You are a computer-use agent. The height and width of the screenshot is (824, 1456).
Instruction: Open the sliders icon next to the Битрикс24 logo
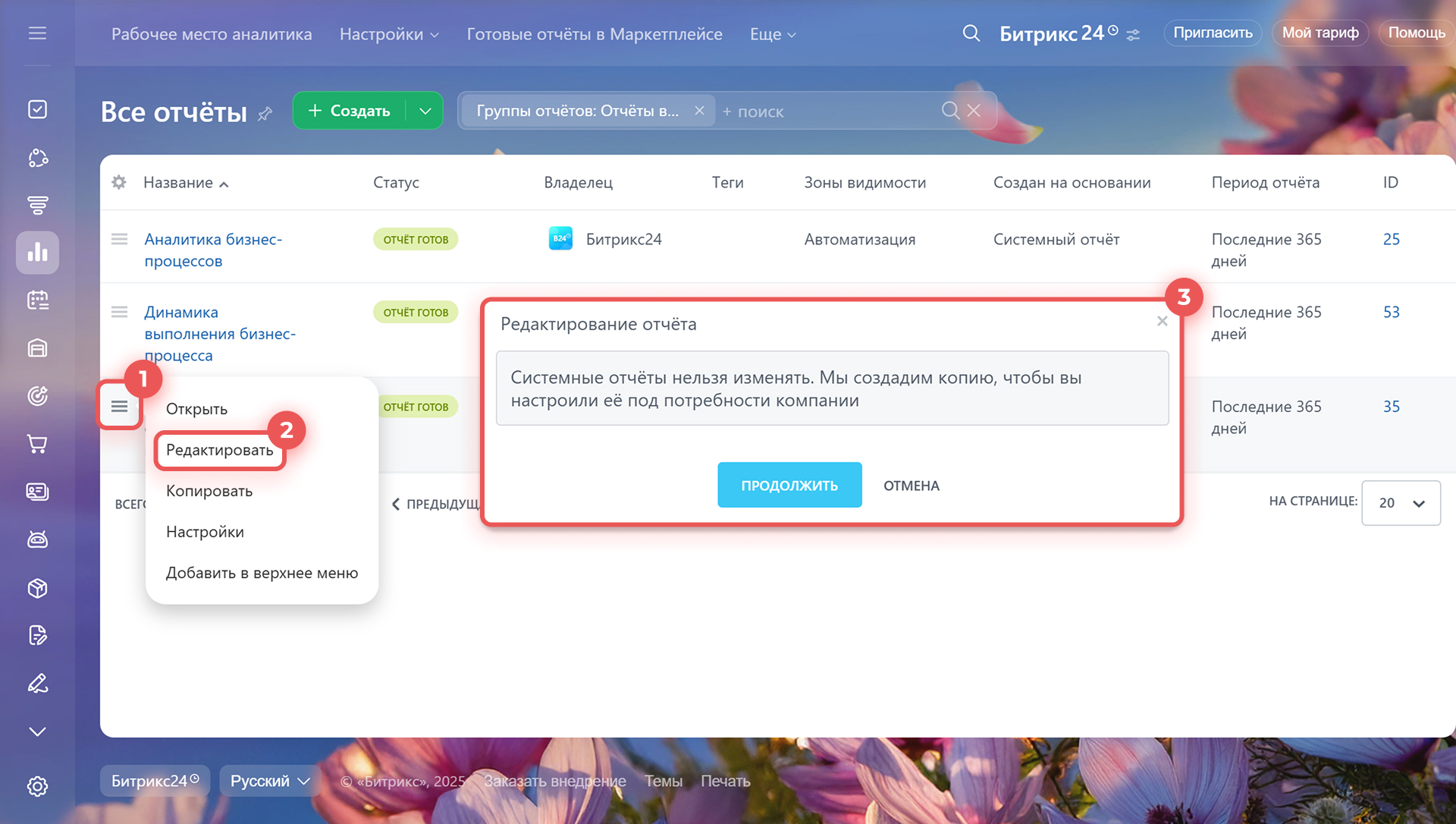(1133, 35)
